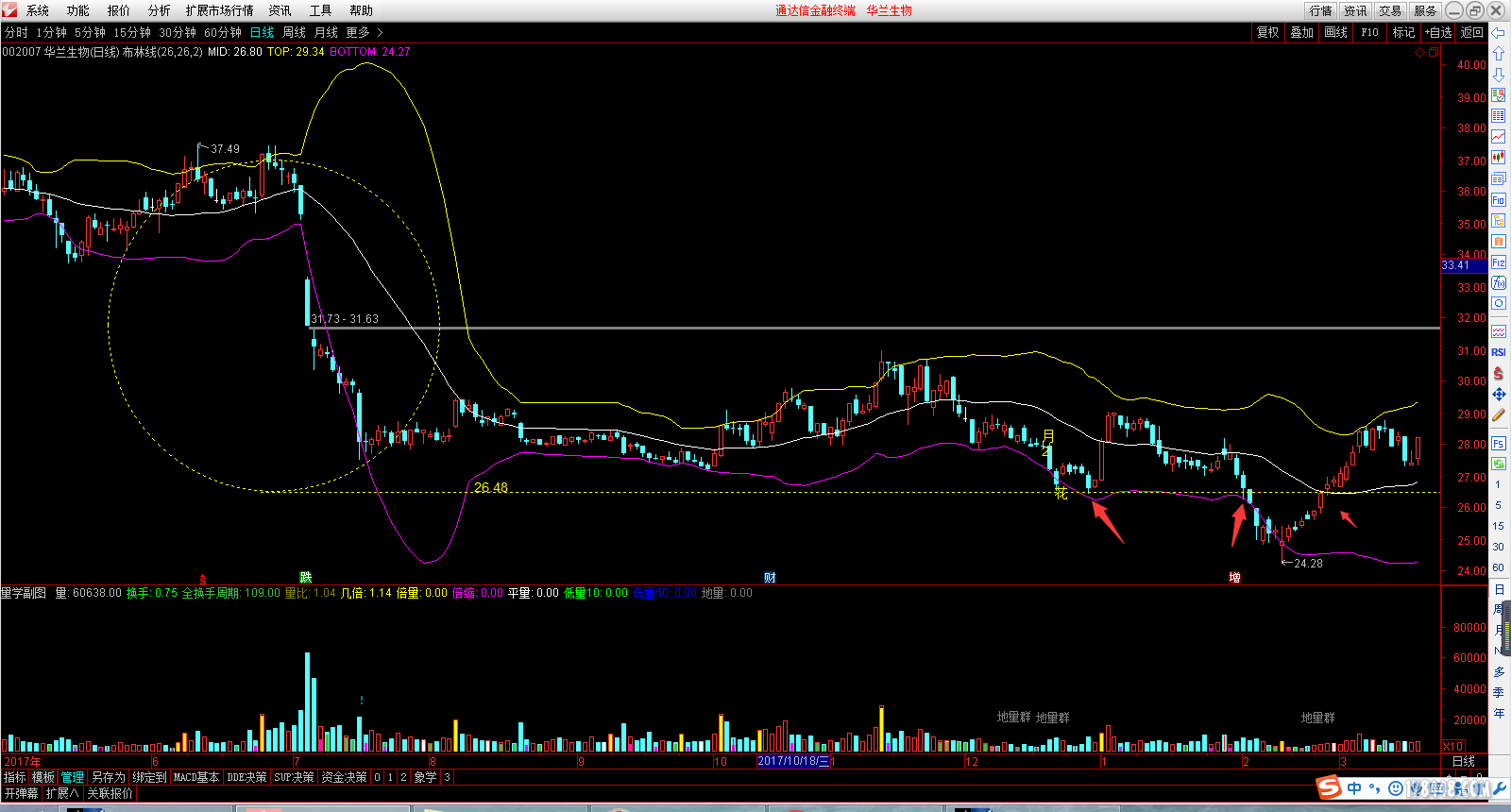Open the 报价 menu
This screenshot has width=1511, height=812.
click(x=119, y=10)
